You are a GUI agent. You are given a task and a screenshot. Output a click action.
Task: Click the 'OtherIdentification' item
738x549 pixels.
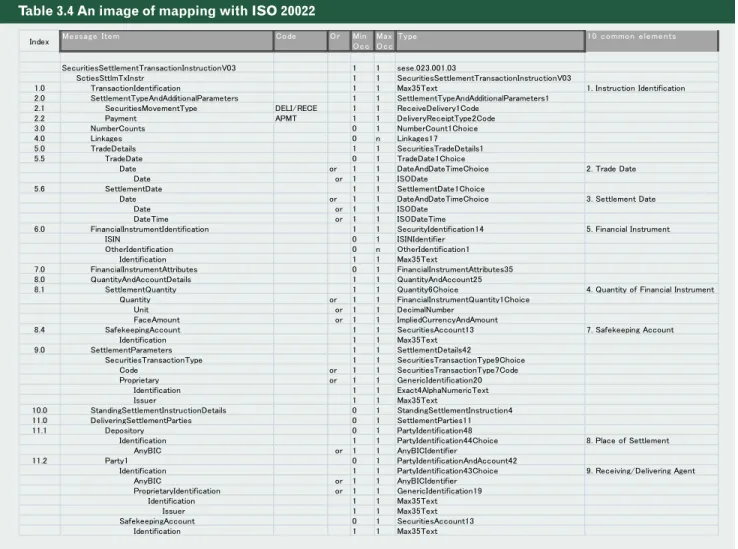[139, 250]
